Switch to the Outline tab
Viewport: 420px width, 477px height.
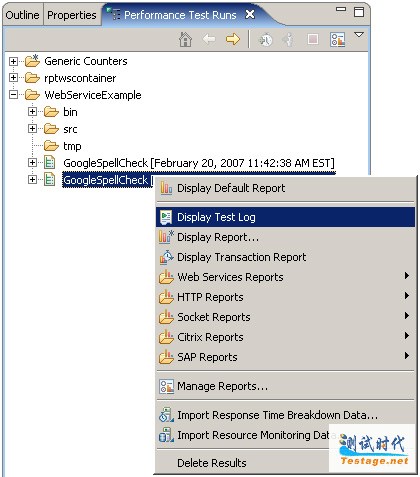pyautogui.click(x=22, y=15)
